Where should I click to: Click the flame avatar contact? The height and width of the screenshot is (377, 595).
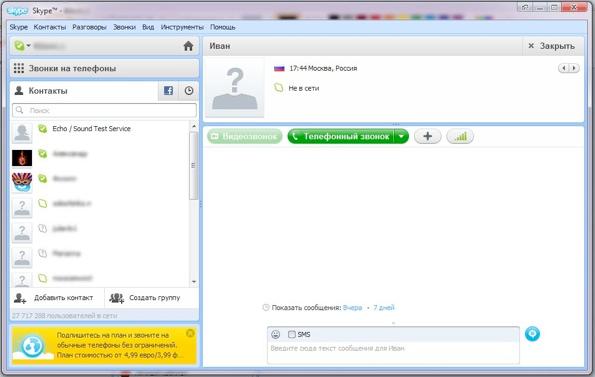[22, 158]
